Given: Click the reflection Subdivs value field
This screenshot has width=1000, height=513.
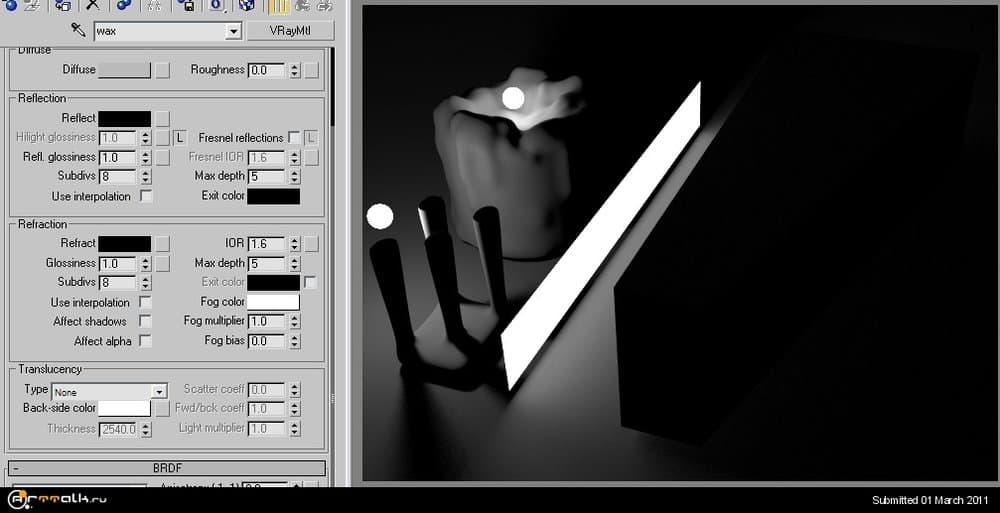Looking at the screenshot, I should click(x=117, y=177).
